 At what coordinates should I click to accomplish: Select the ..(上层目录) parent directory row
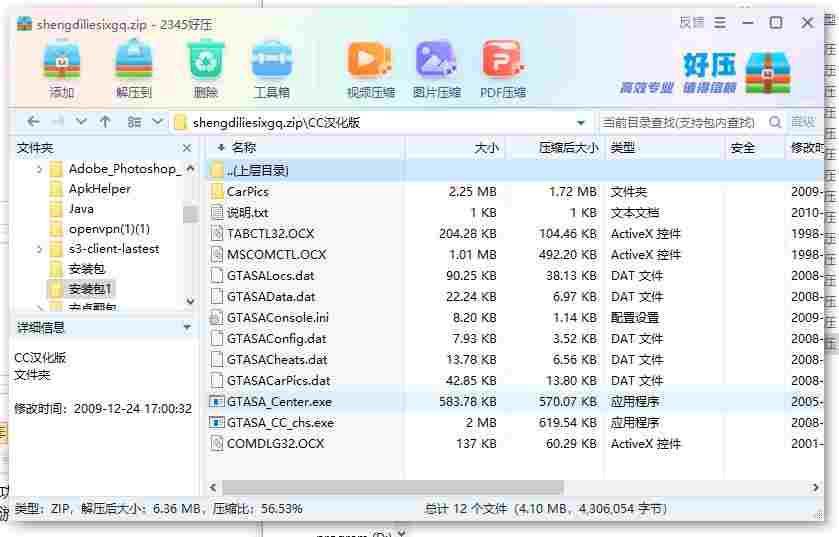(x=515, y=170)
